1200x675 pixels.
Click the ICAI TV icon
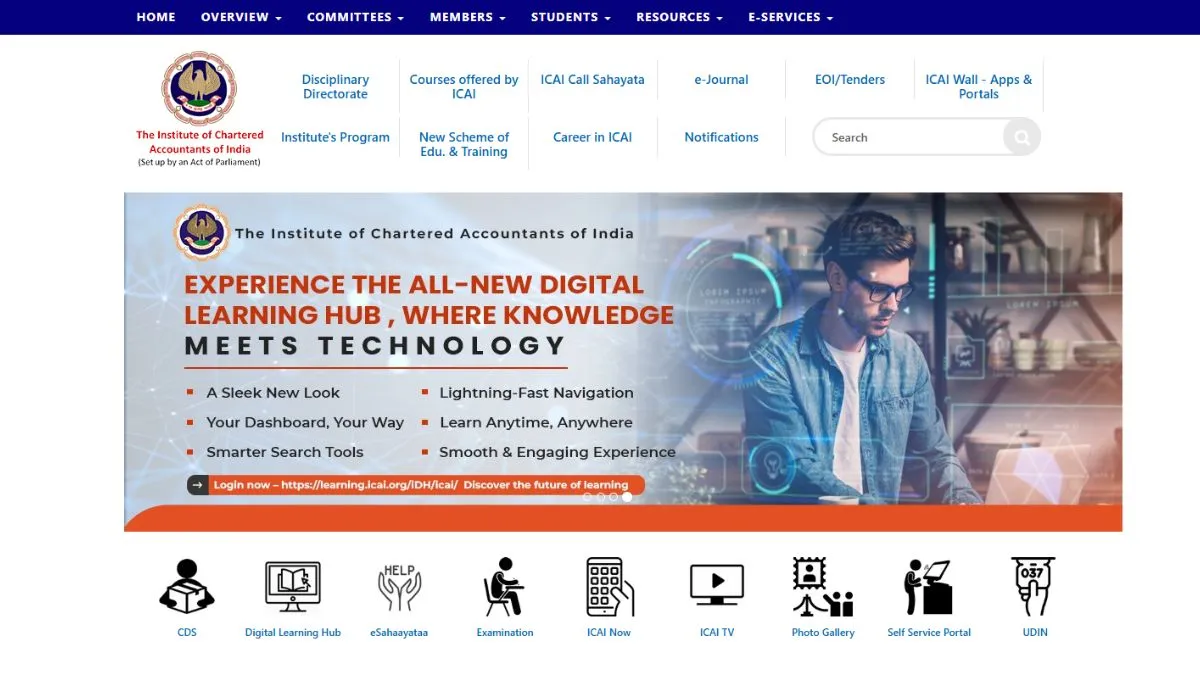pyautogui.click(x=716, y=585)
